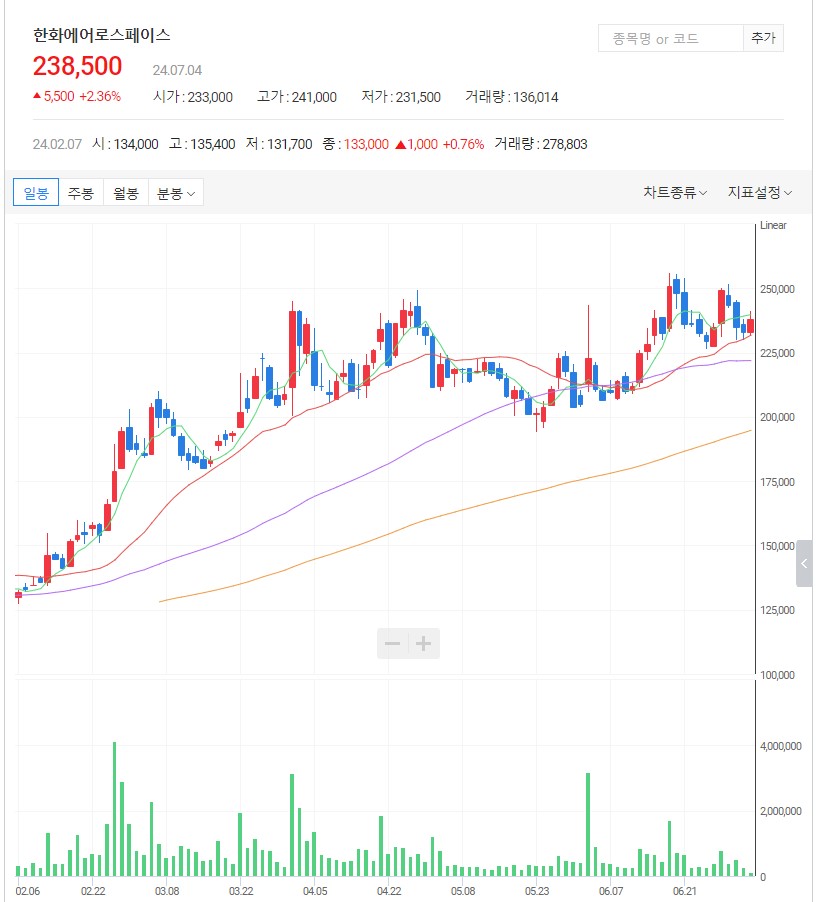Screen dimensions: 817x902
Task: Click the red up-triangle beside 5,500
Action: click(x=37, y=97)
